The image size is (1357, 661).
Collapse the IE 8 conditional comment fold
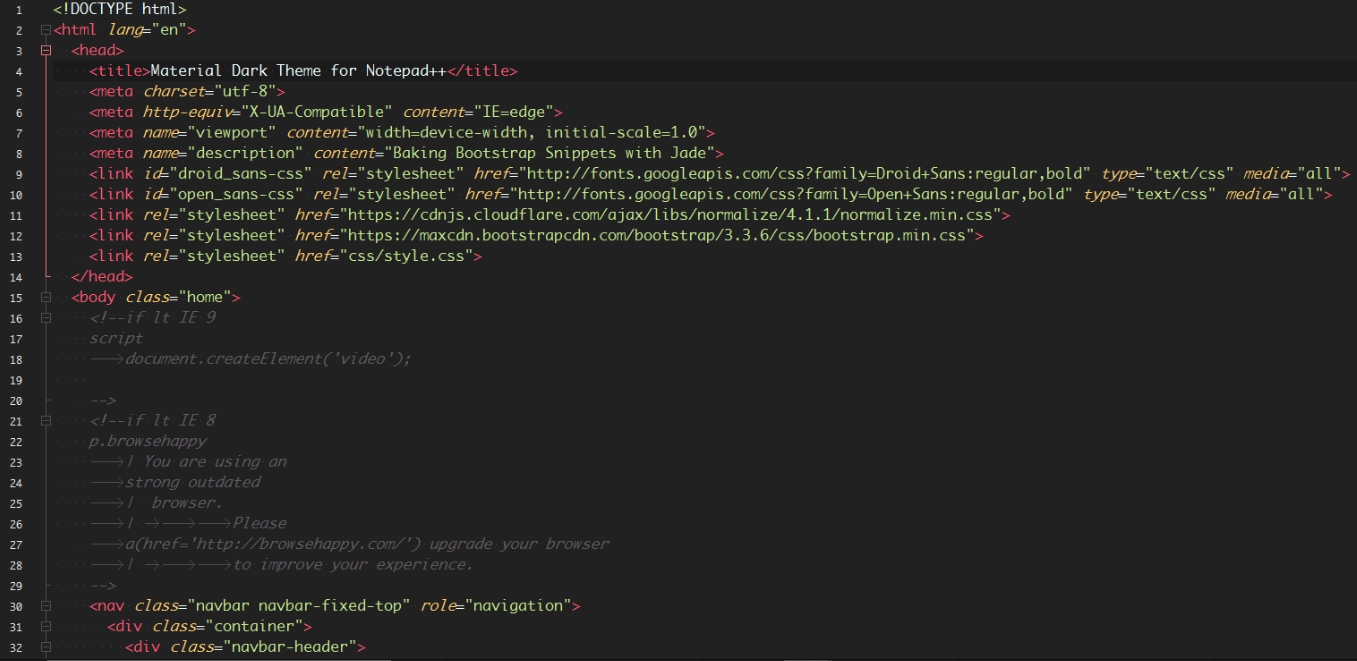pyautogui.click(x=45, y=420)
